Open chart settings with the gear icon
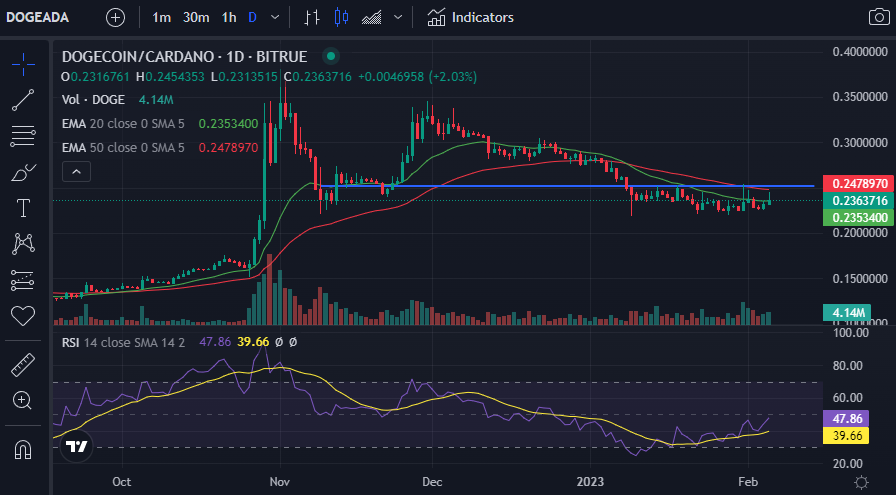The image size is (896, 495). pos(861,482)
